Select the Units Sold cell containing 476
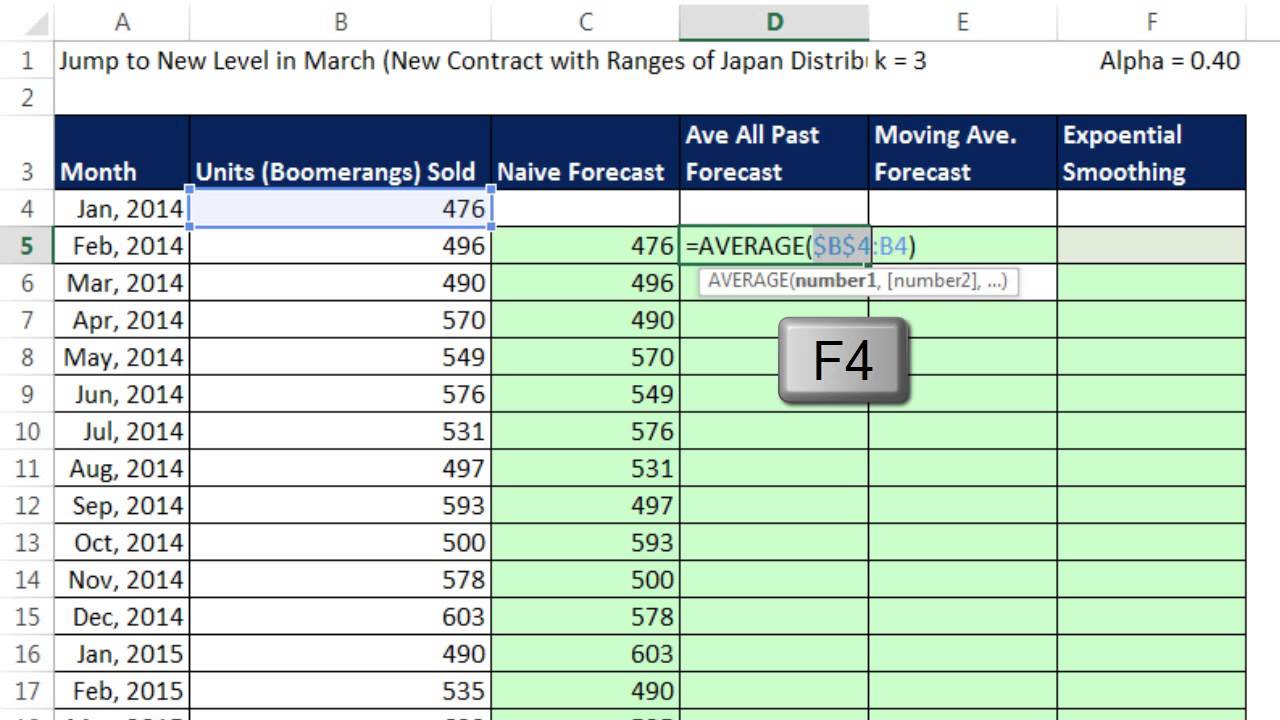 (x=340, y=209)
